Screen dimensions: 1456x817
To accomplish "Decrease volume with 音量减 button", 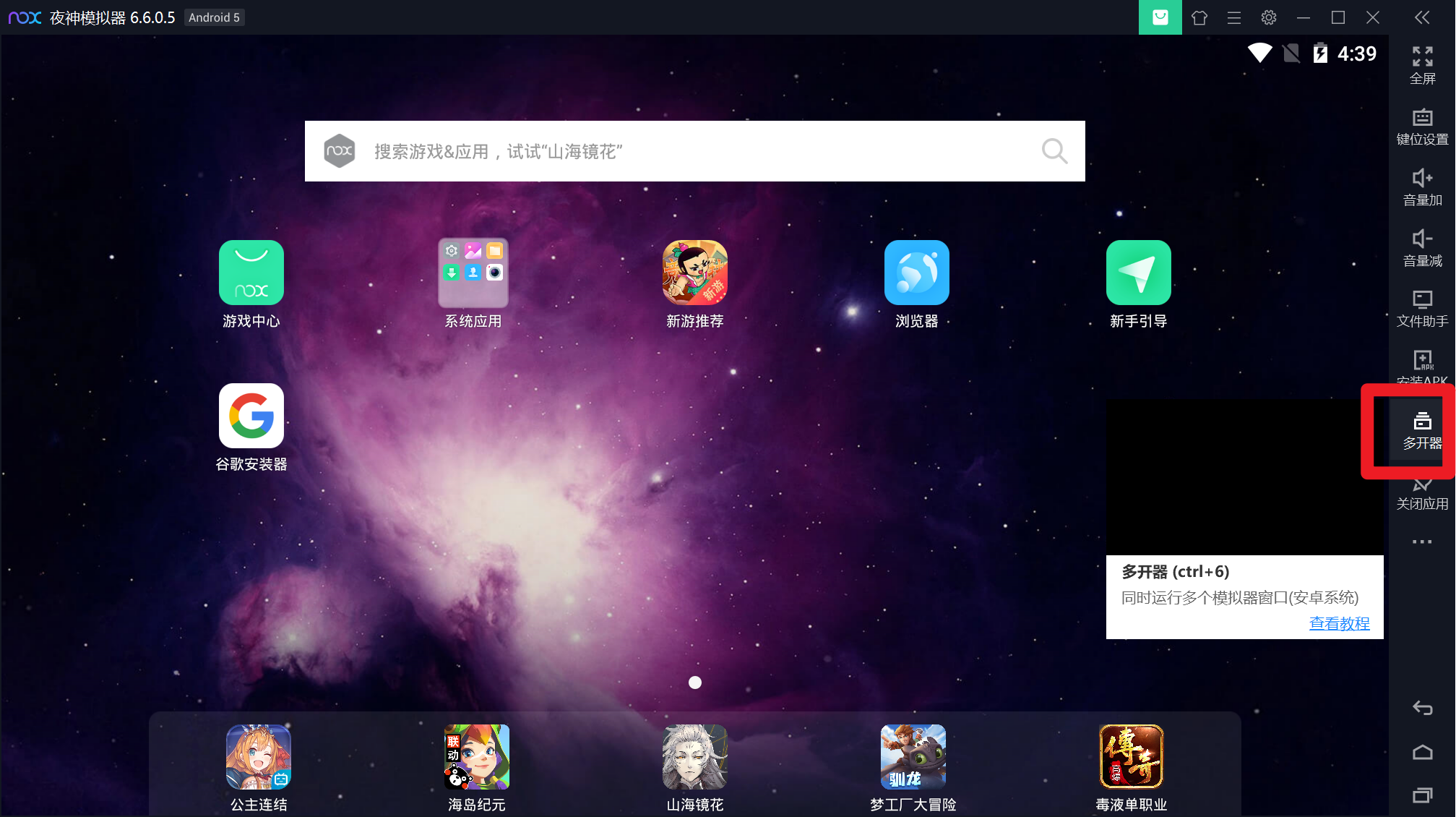I will point(1422,247).
